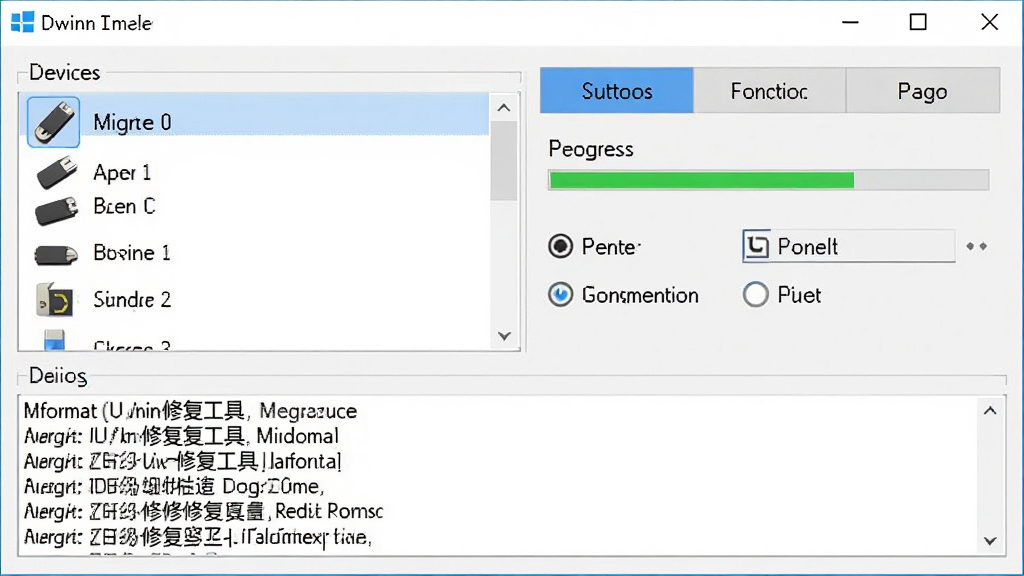Click the Bɛen C USB drive icon
Image resolution: width=1024 pixels, height=576 pixels.
[57, 210]
